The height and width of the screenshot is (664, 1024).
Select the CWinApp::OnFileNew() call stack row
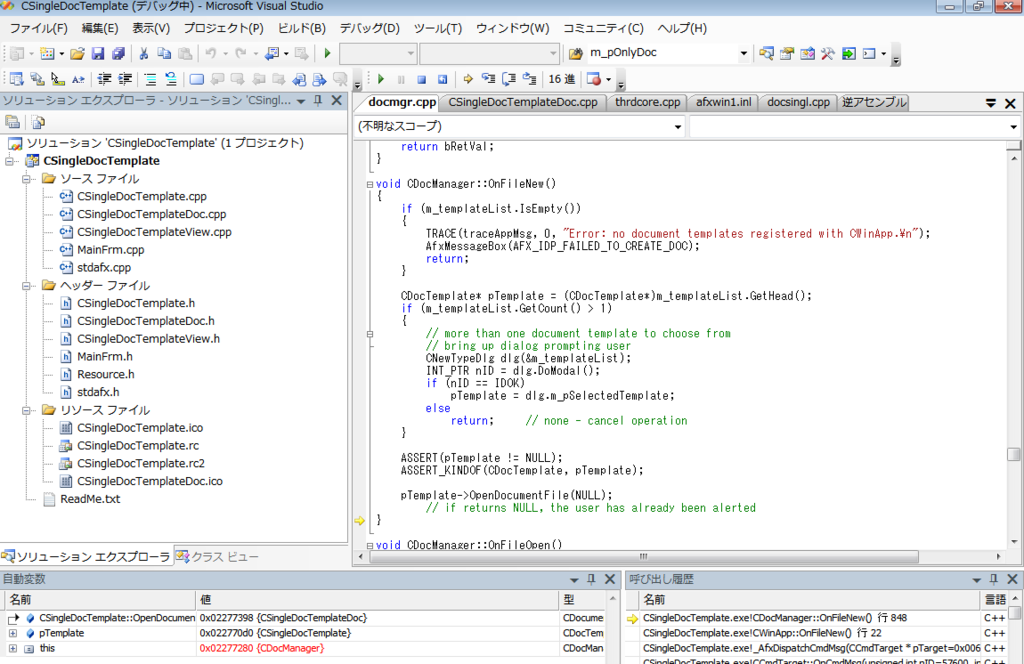(x=805, y=633)
